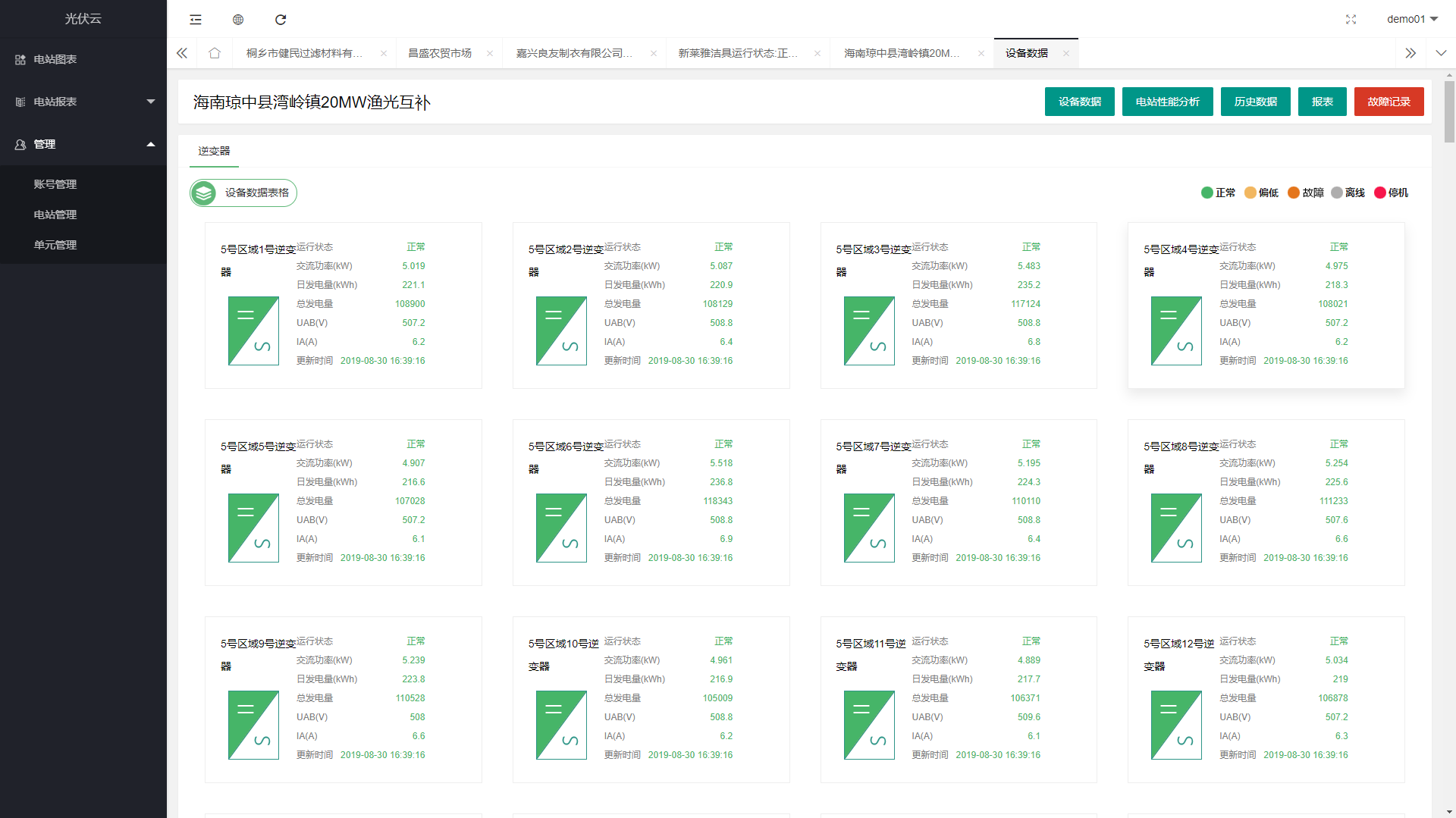Open 电站管理 in the sidebar
This screenshot has height=818, width=1456.
coord(55,215)
